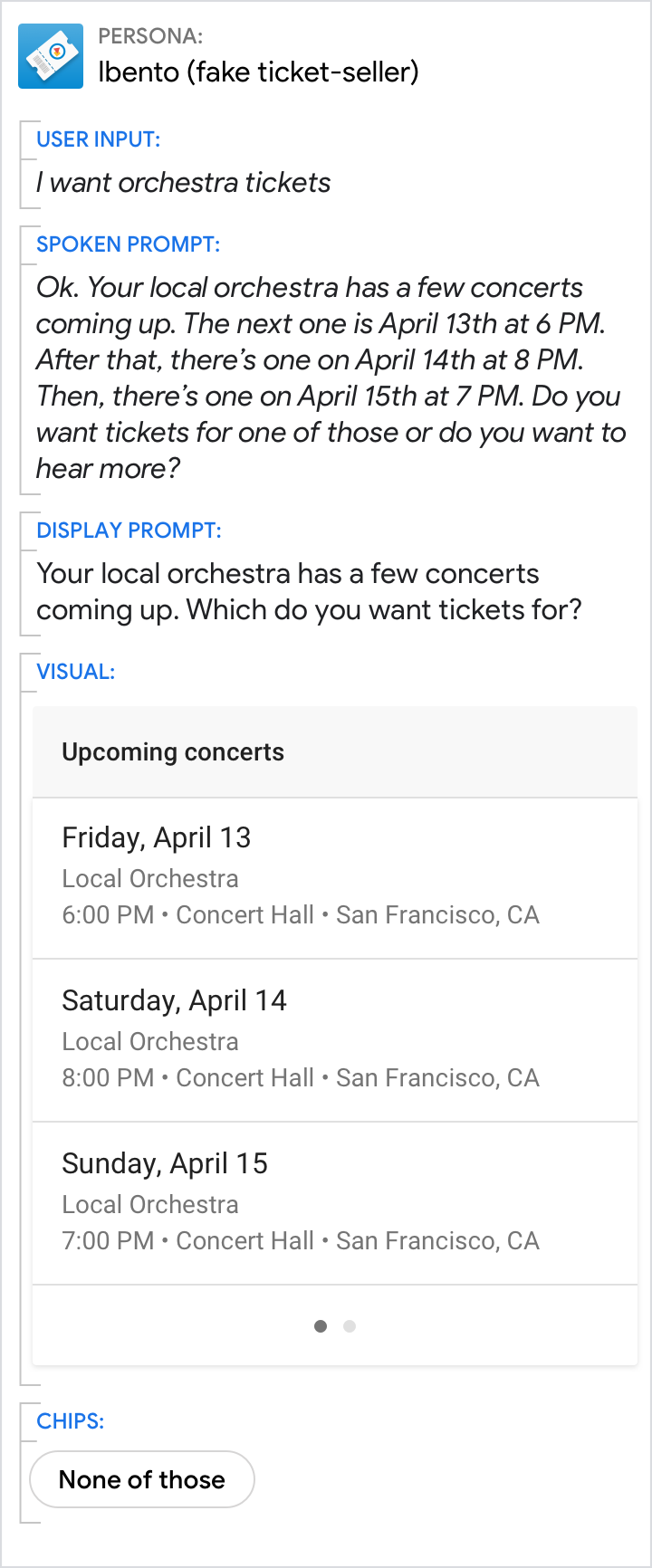Click the 'VISUAL:' section label
Image resolution: width=652 pixels, height=1568 pixels.
pyautogui.click(x=76, y=672)
